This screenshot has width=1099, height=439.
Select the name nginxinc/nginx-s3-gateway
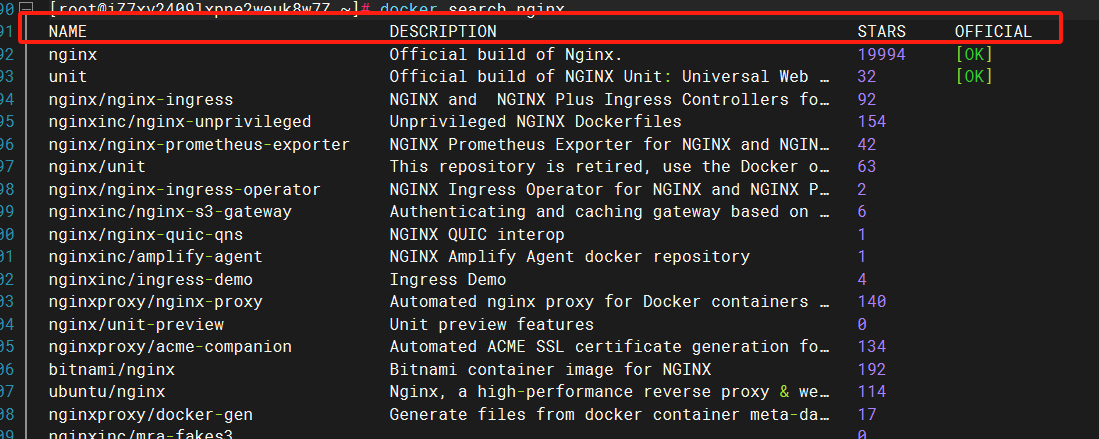click(170, 212)
